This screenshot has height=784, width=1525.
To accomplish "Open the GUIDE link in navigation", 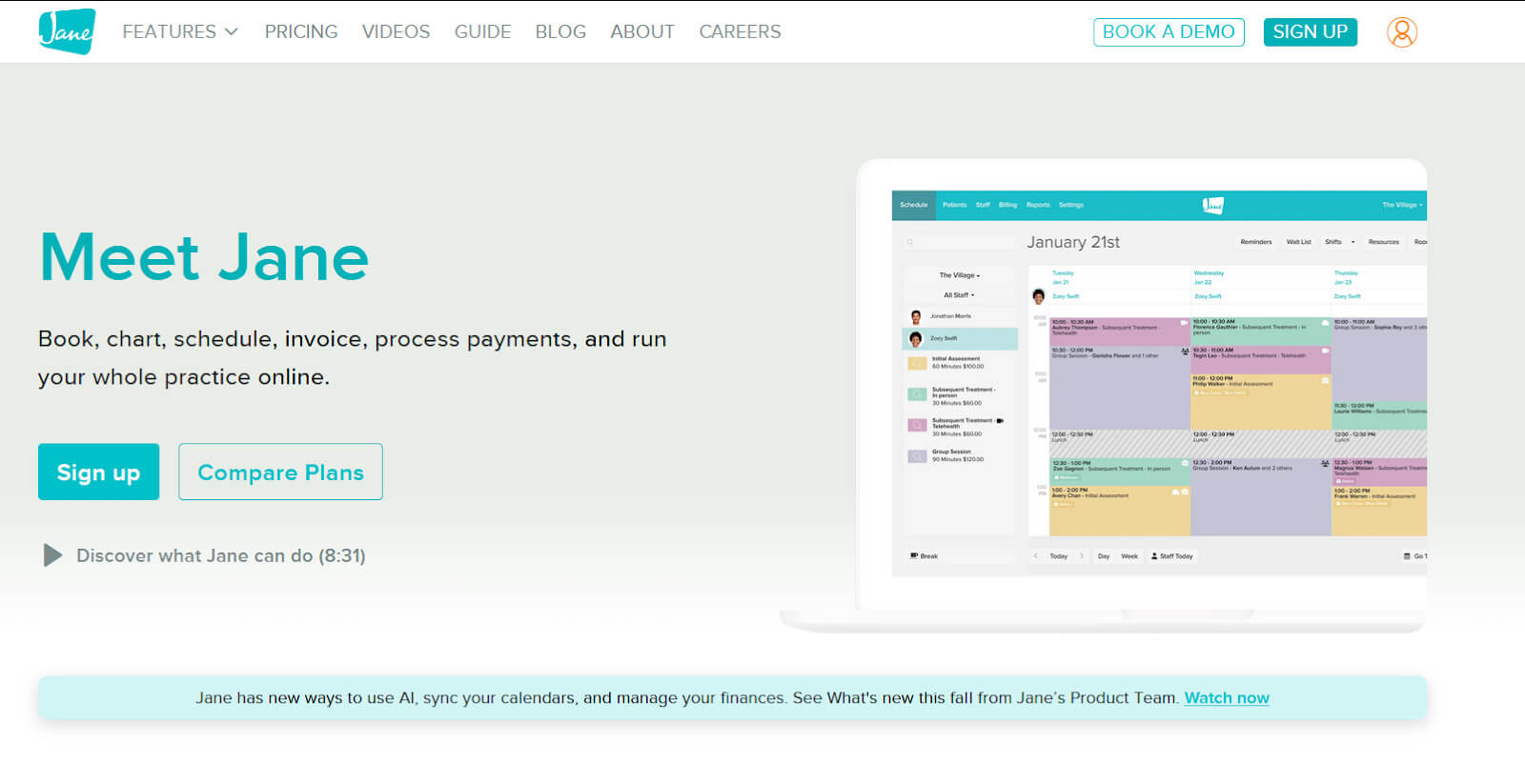I will (482, 31).
